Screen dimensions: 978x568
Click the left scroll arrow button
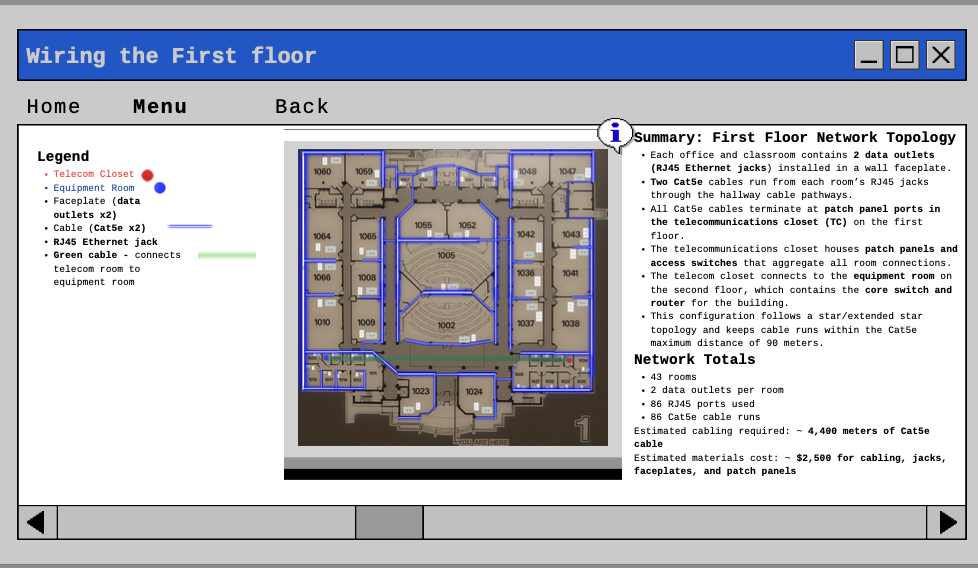click(x=37, y=522)
